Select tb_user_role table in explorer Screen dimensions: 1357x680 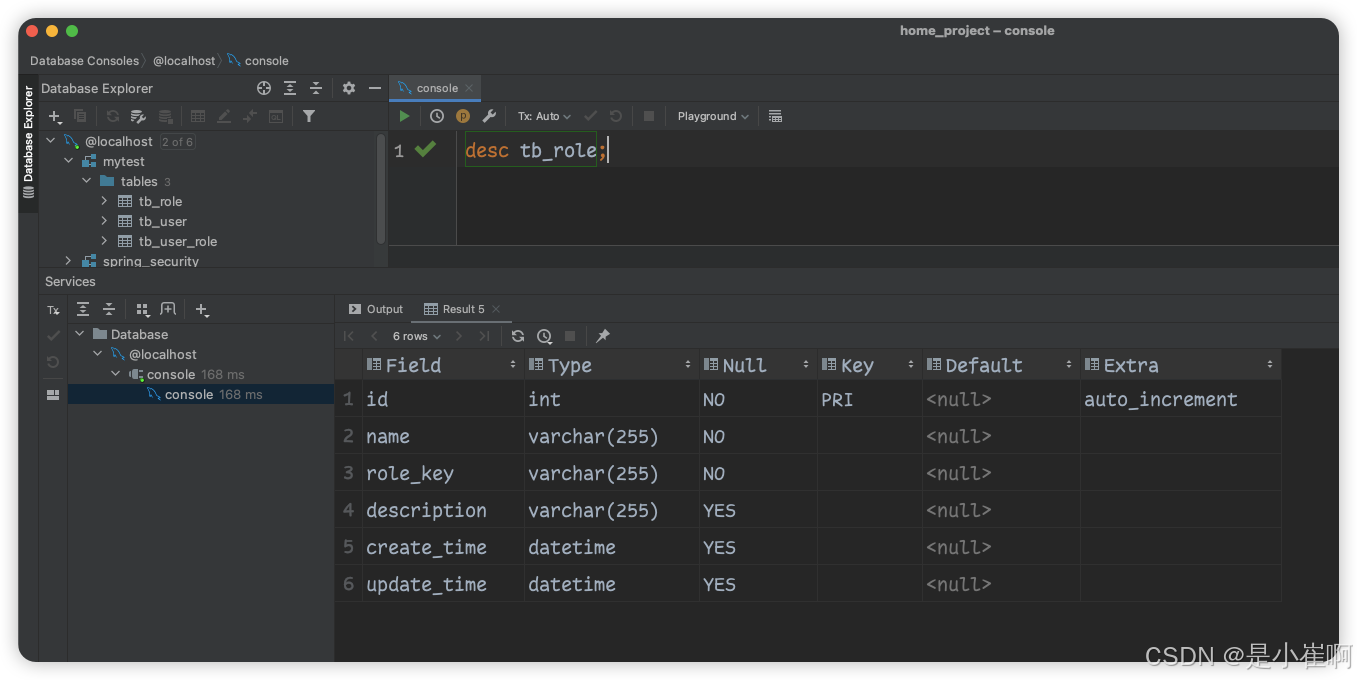177,241
